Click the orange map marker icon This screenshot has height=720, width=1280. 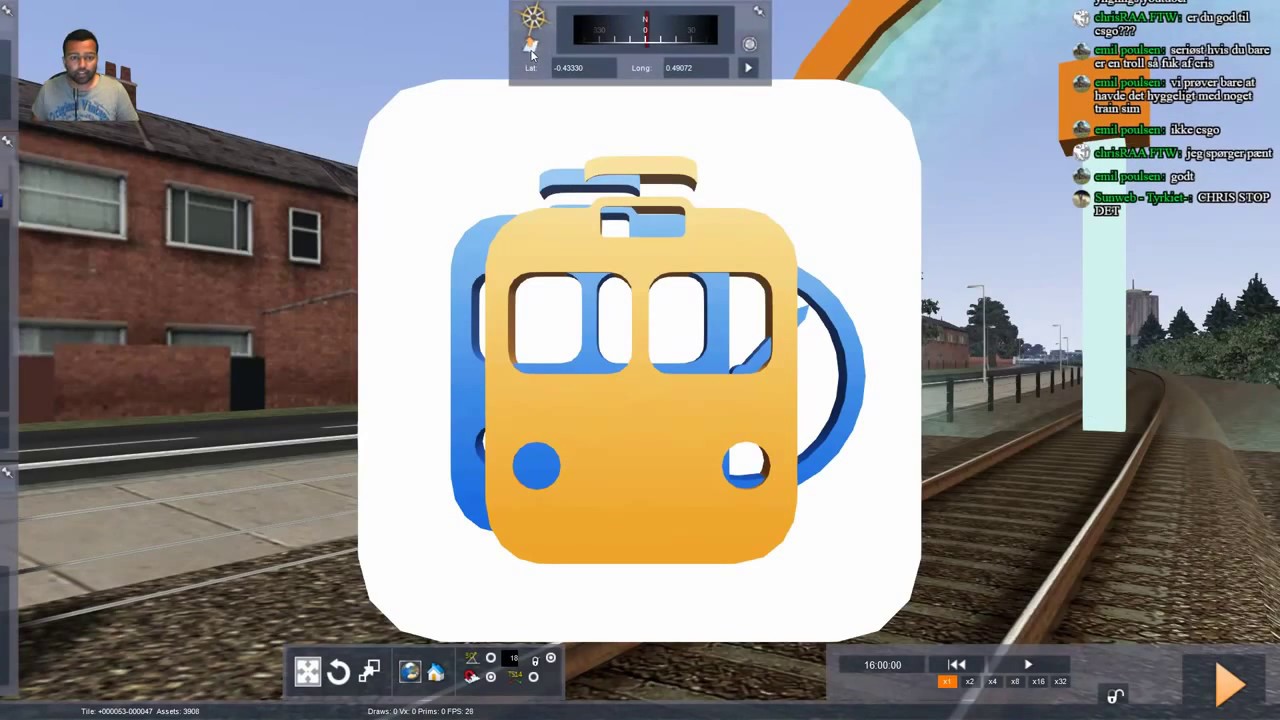(531, 46)
